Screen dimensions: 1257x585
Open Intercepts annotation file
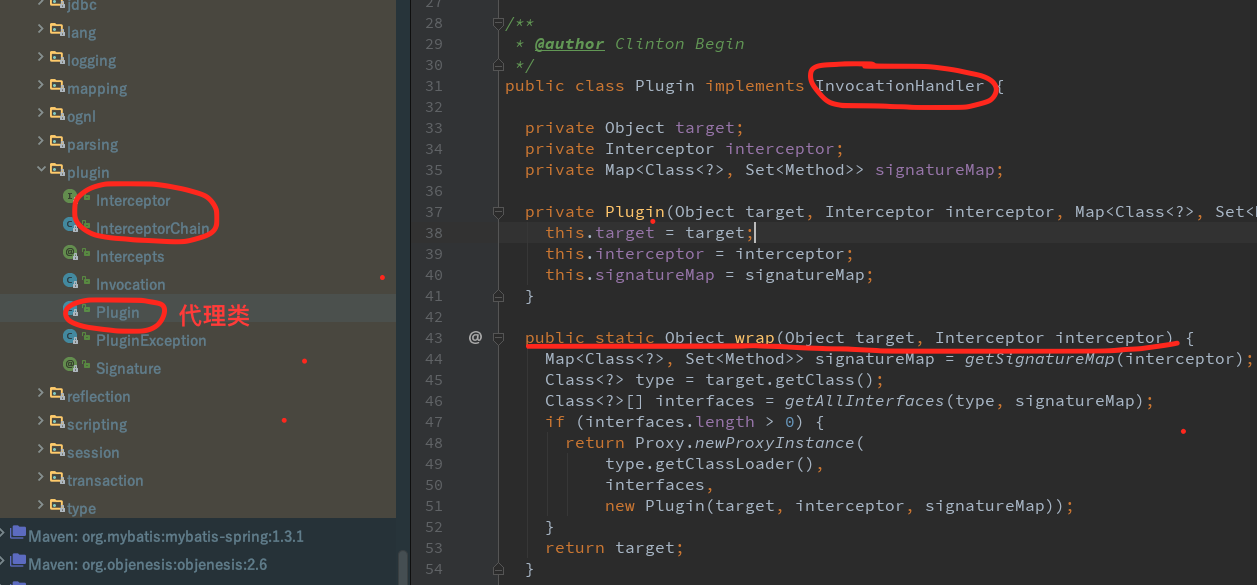[x=130, y=256]
